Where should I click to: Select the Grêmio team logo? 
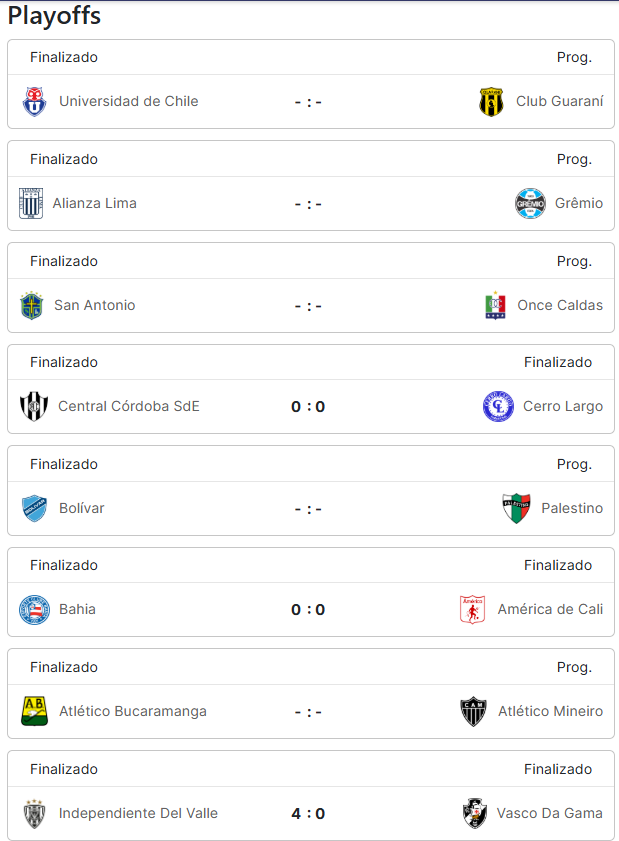(x=530, y=203)
